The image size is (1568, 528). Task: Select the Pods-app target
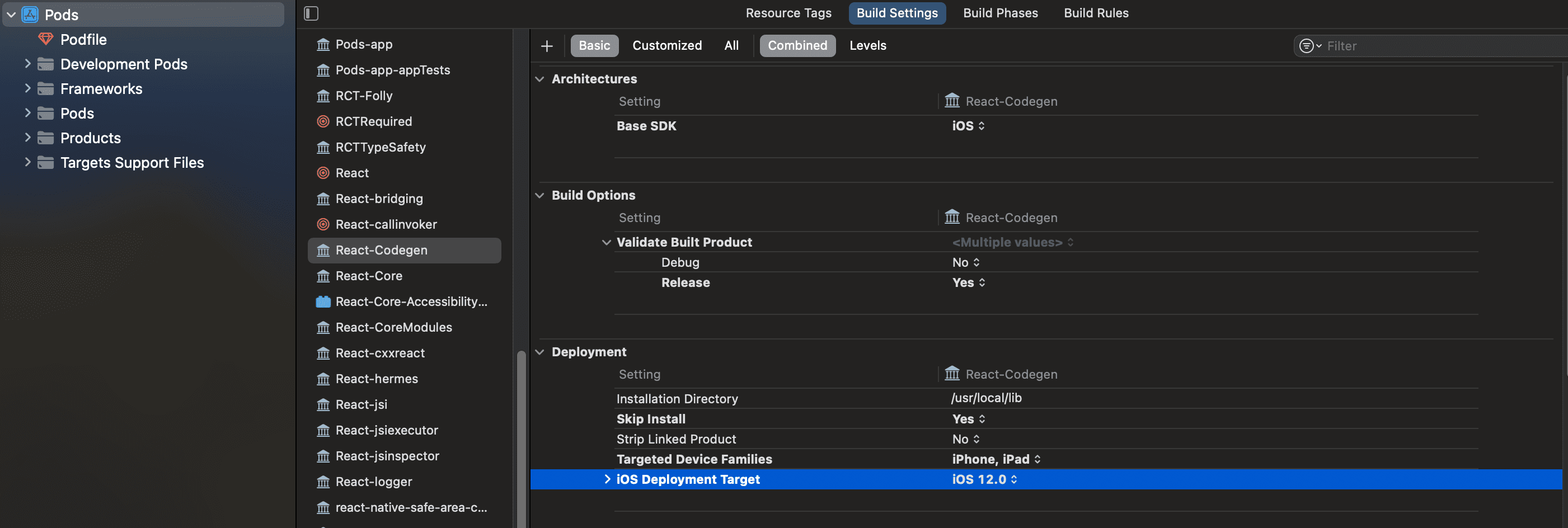pos(363,44)
